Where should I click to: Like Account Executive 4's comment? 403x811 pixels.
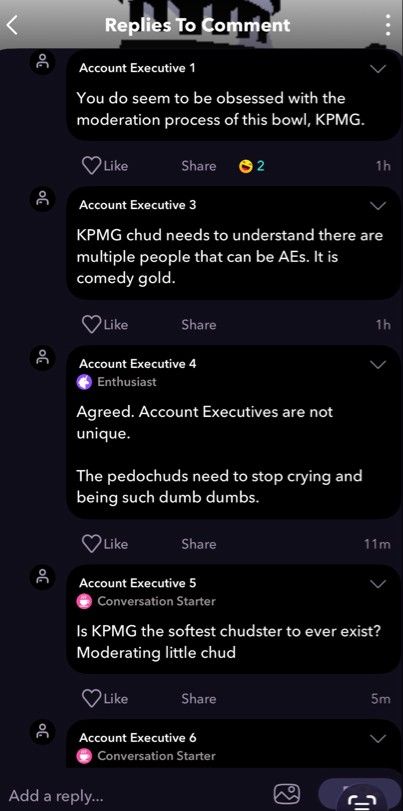point(105,544)
